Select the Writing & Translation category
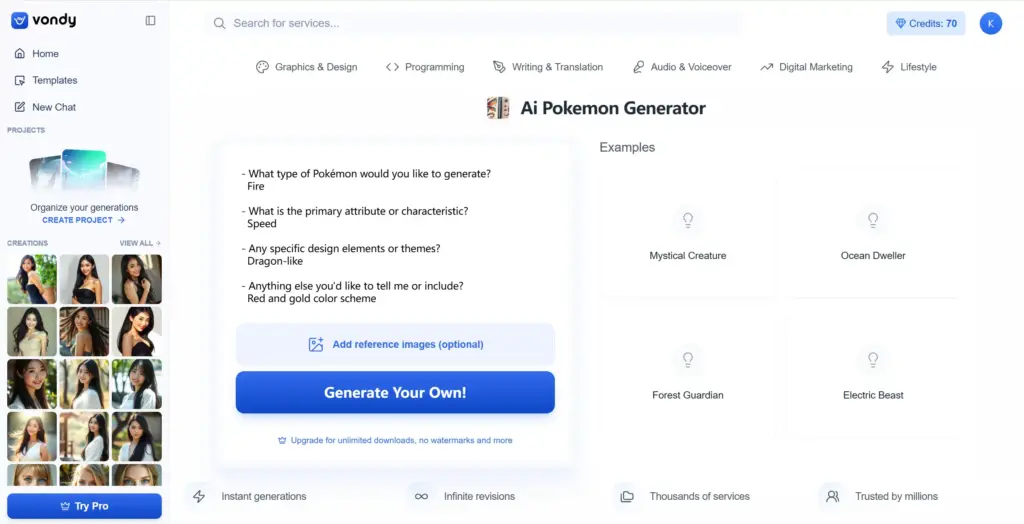Screen dimensions: 1024x524 (x=548, y=67)
